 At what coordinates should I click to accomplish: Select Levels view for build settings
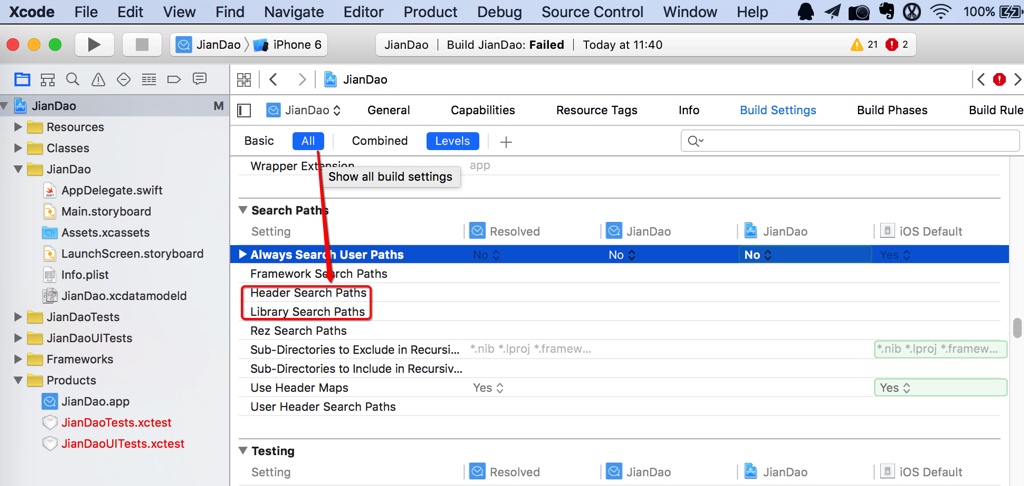pos(452,141)
